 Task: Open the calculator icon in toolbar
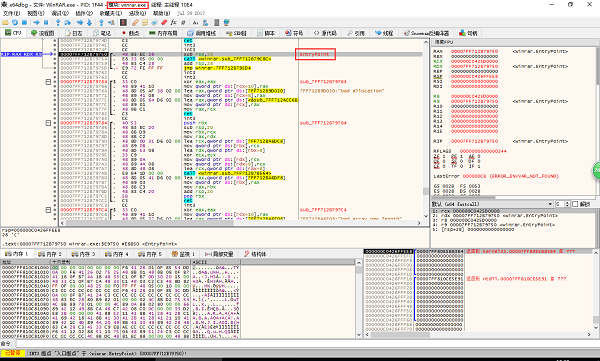point(217,23)
